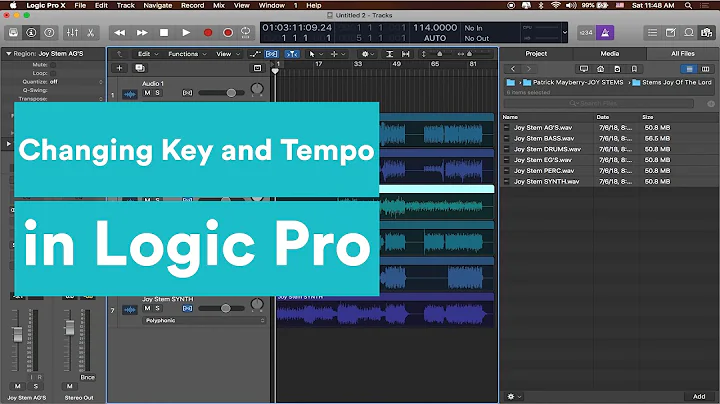This screenshot has height=404, width=720.
Task: Switch browser to column view
Action: point(705,69)
